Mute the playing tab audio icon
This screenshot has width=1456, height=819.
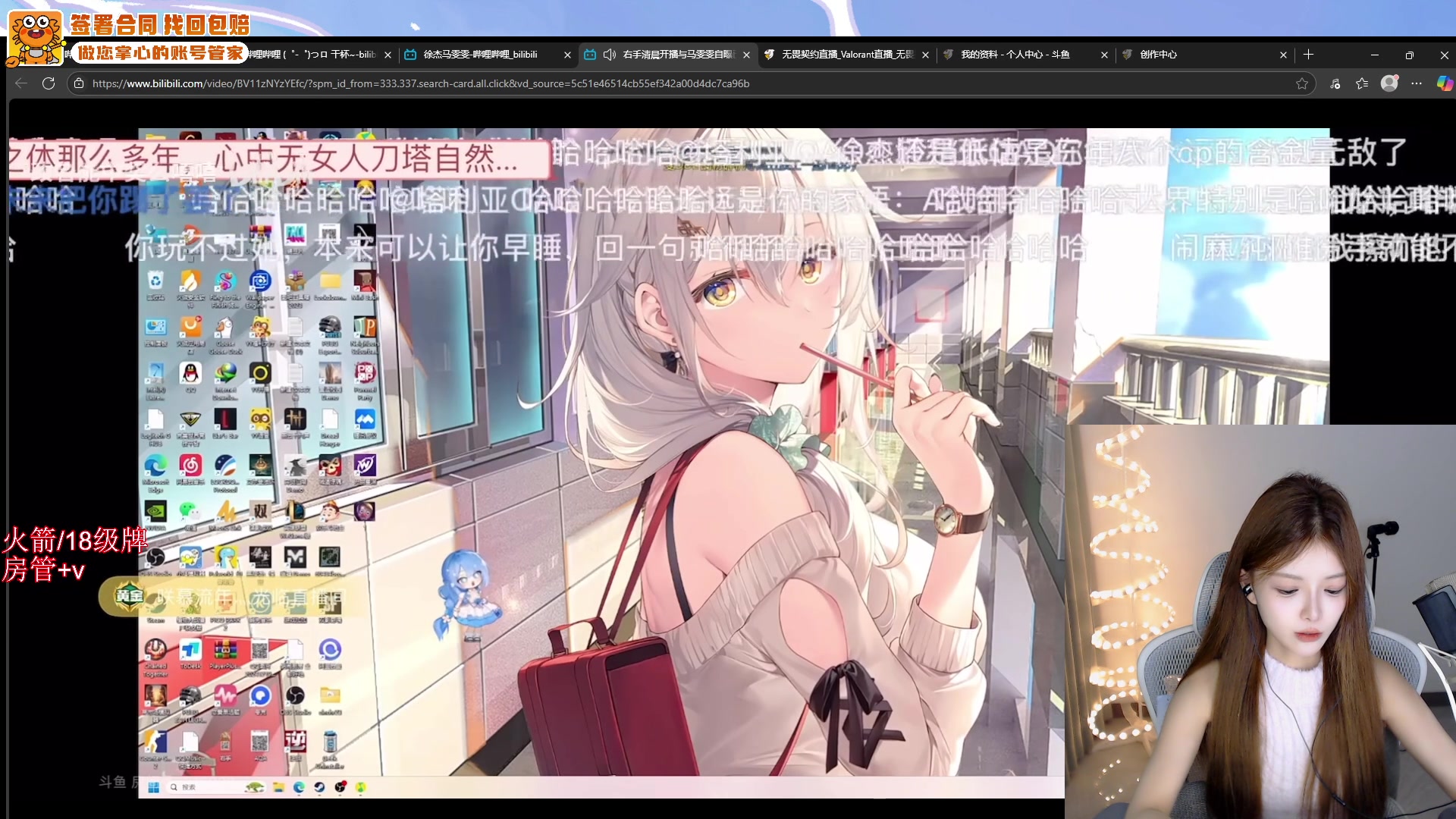(609, 55)
